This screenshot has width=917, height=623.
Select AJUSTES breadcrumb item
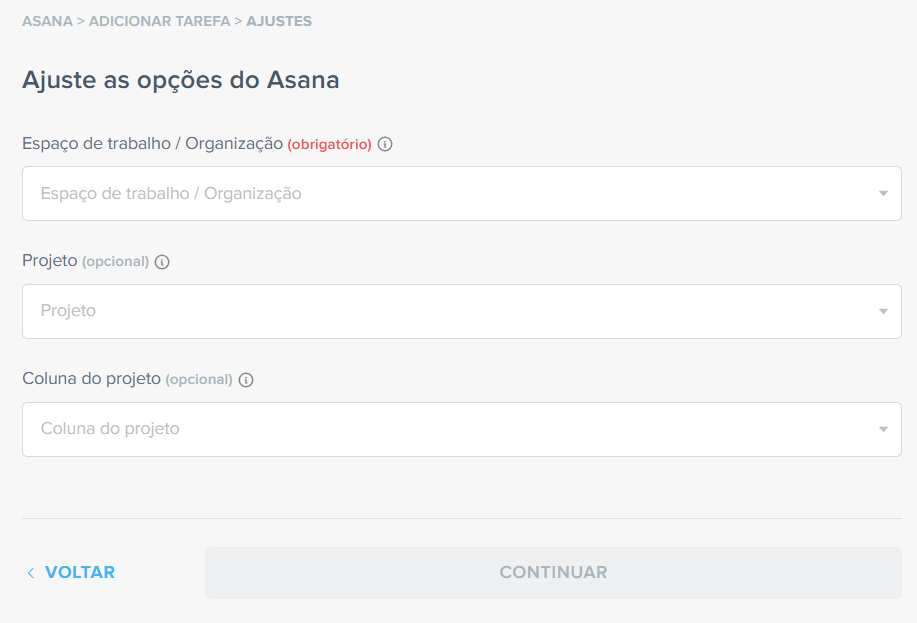tap(279, 21)
